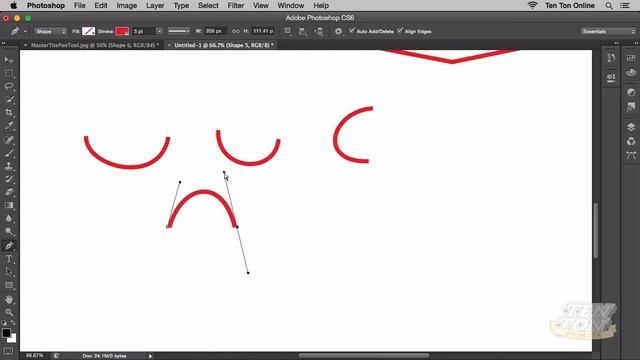This screenshot has width=640, height=360.
Task: Select the History Brush tool
Action: [x=9, y=179]
